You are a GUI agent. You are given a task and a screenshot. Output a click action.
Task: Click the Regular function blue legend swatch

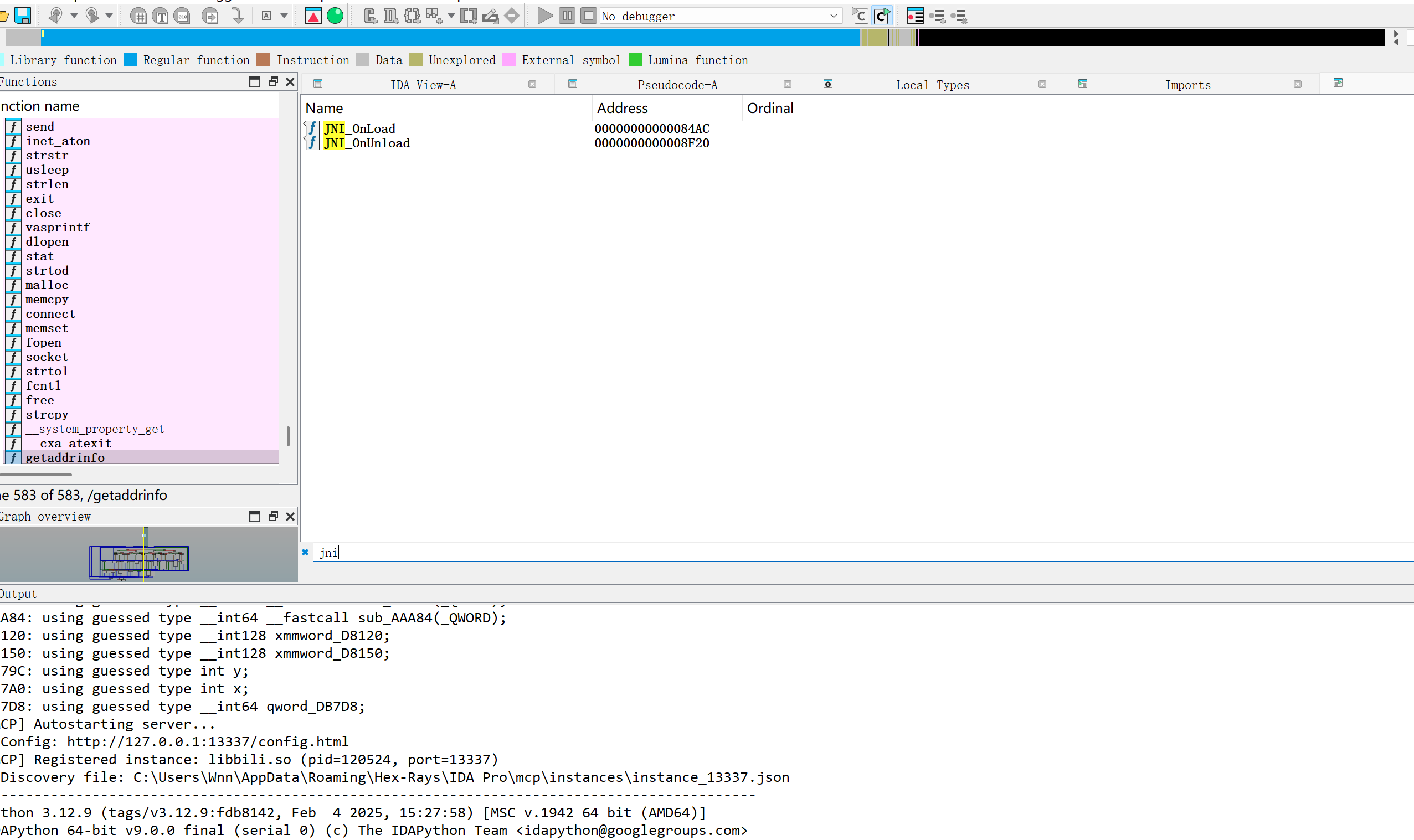point(130,59)
